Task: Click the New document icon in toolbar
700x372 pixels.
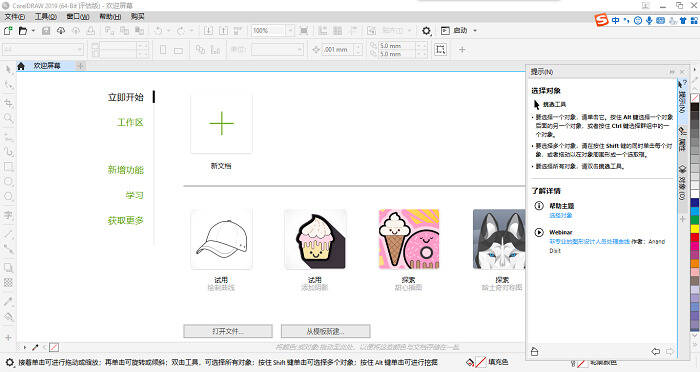Action: [8, 30]
